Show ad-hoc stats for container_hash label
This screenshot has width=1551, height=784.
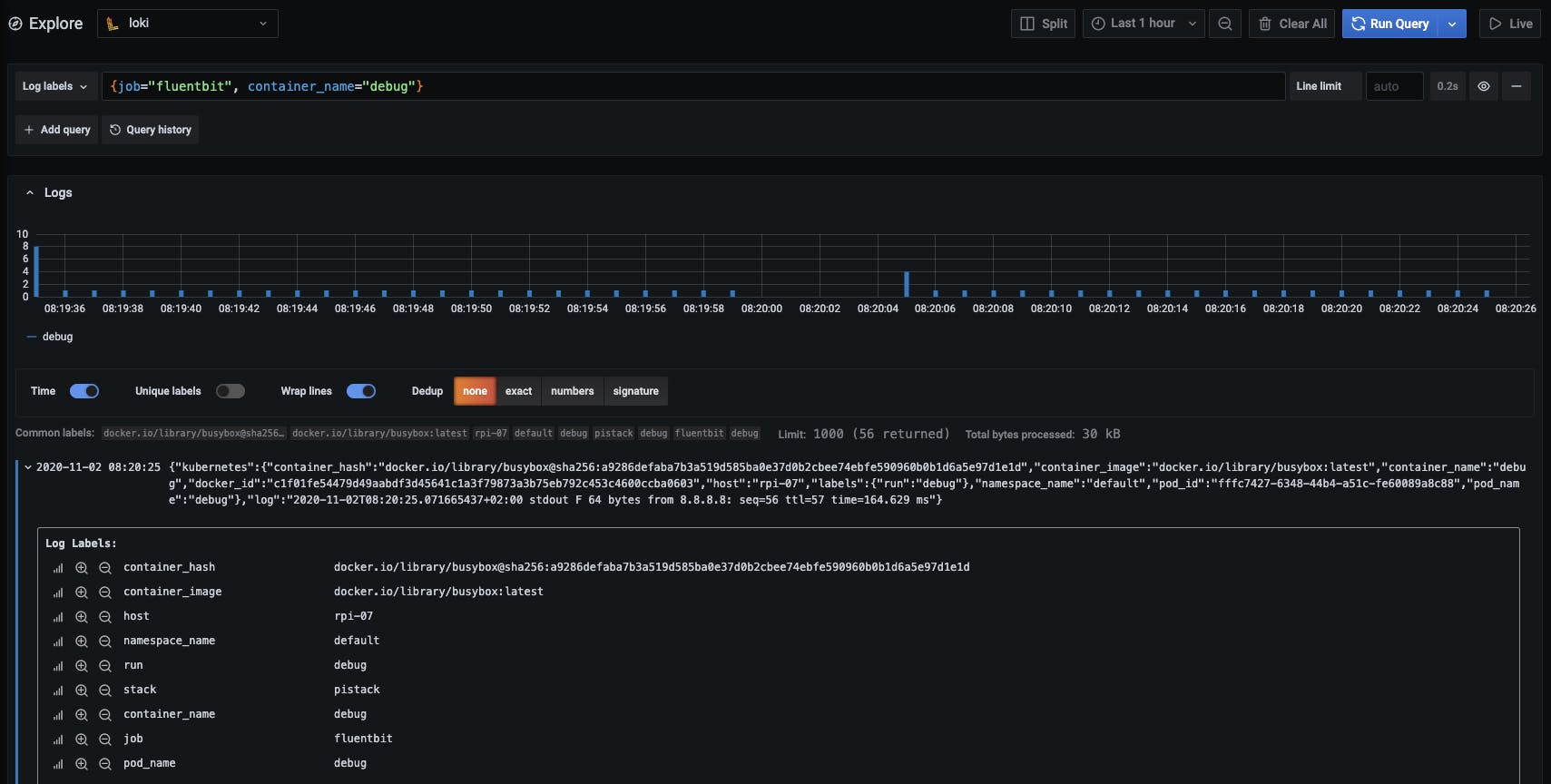(x=58, y=568)
